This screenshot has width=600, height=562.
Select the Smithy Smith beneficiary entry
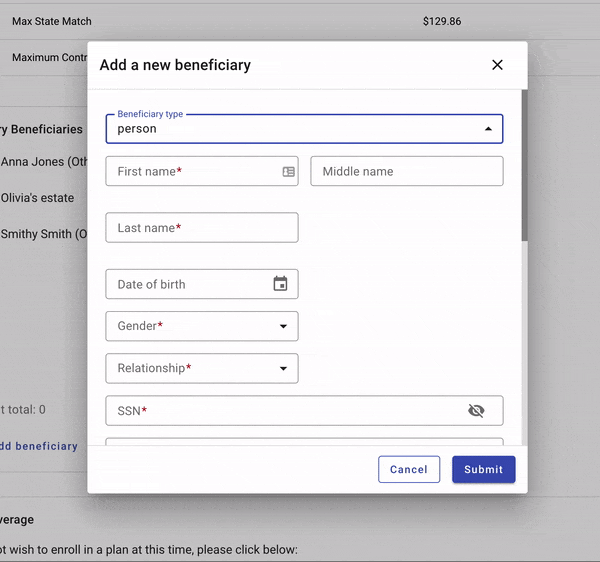(x=45, y=234)
